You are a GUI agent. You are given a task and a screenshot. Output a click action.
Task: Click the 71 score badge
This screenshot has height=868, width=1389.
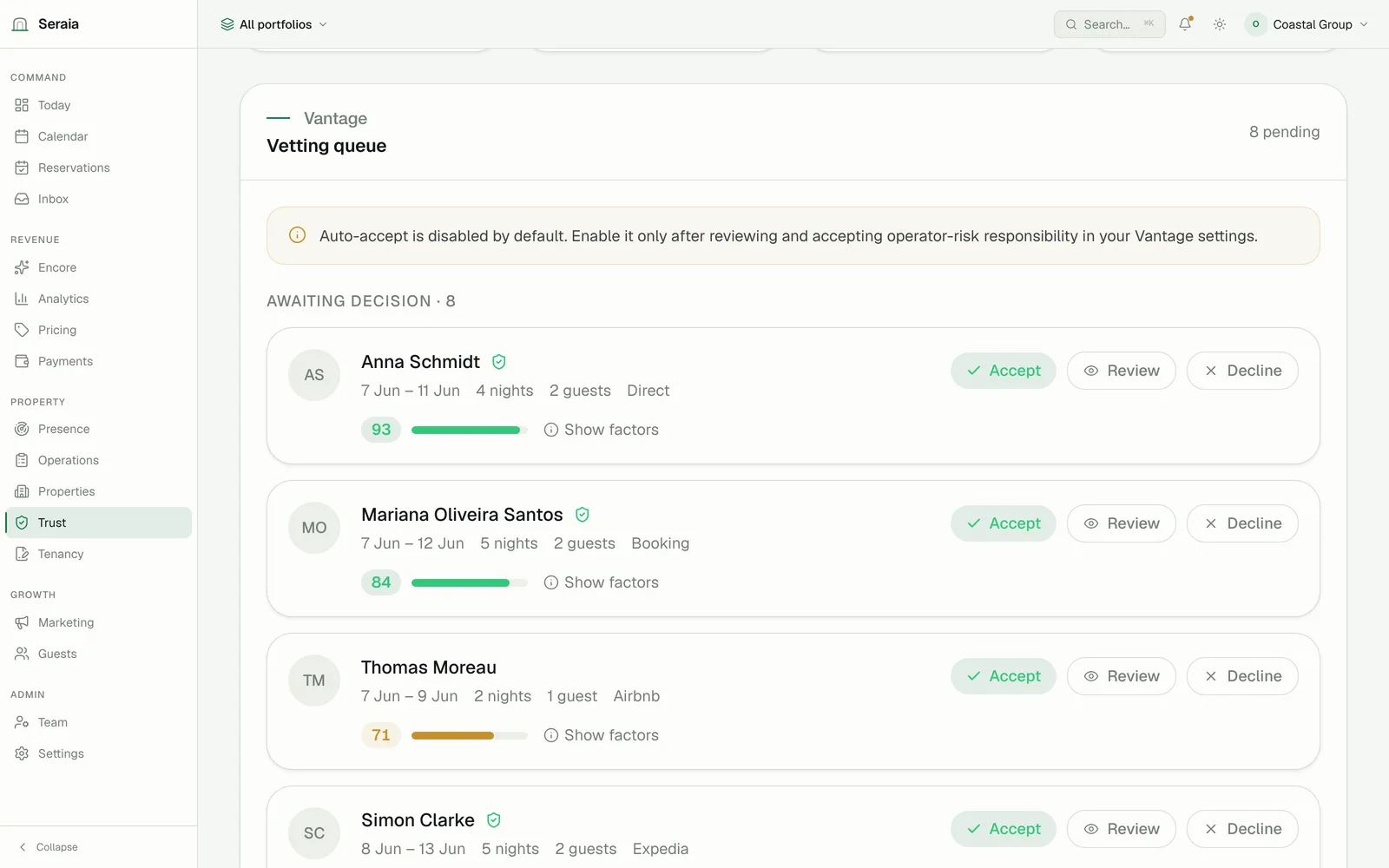[381, 735]
